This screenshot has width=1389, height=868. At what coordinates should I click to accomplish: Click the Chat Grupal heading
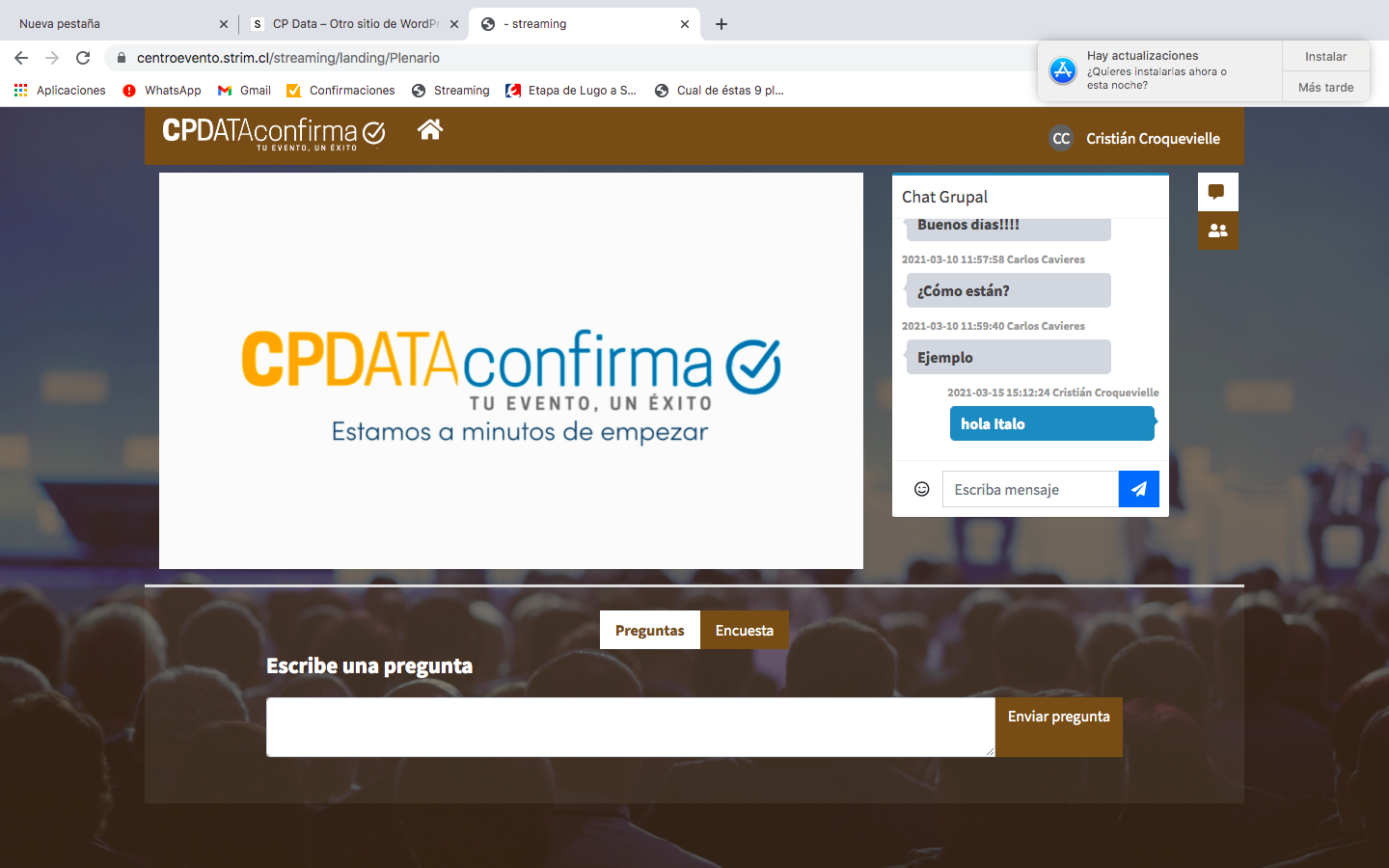pos(945,197)
